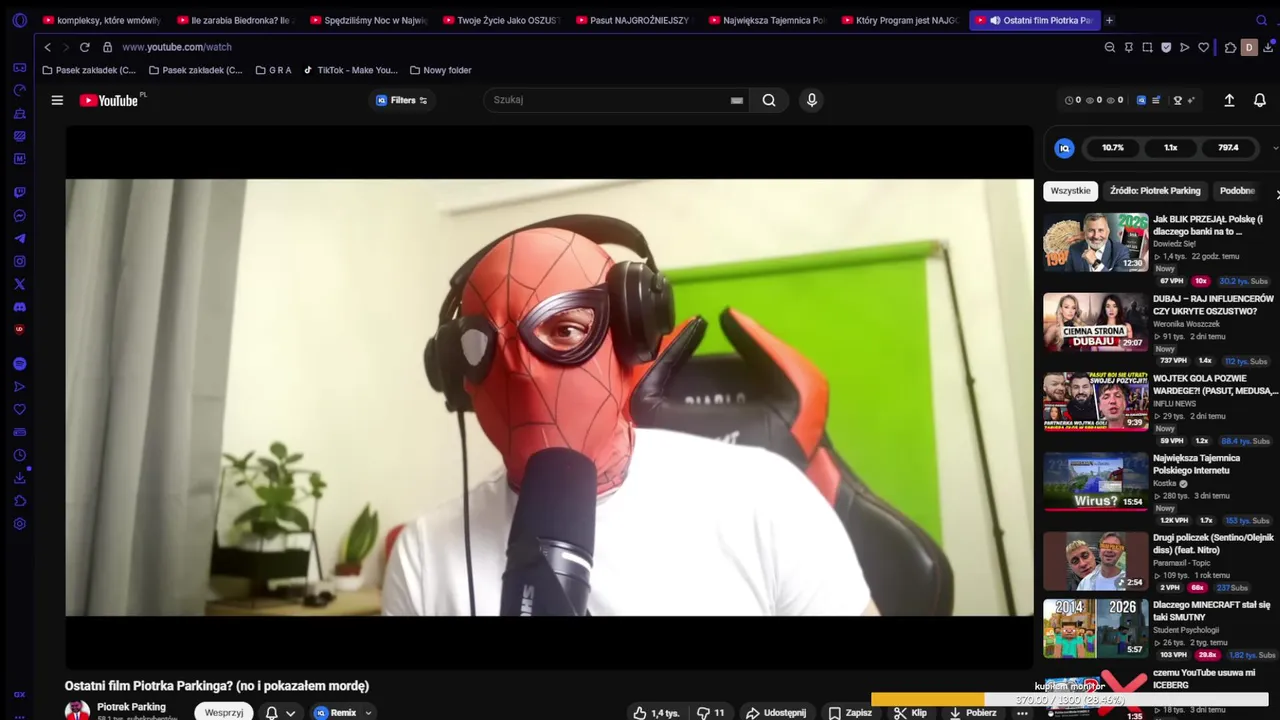Open a new tab with plus button

click(1109, 20)
